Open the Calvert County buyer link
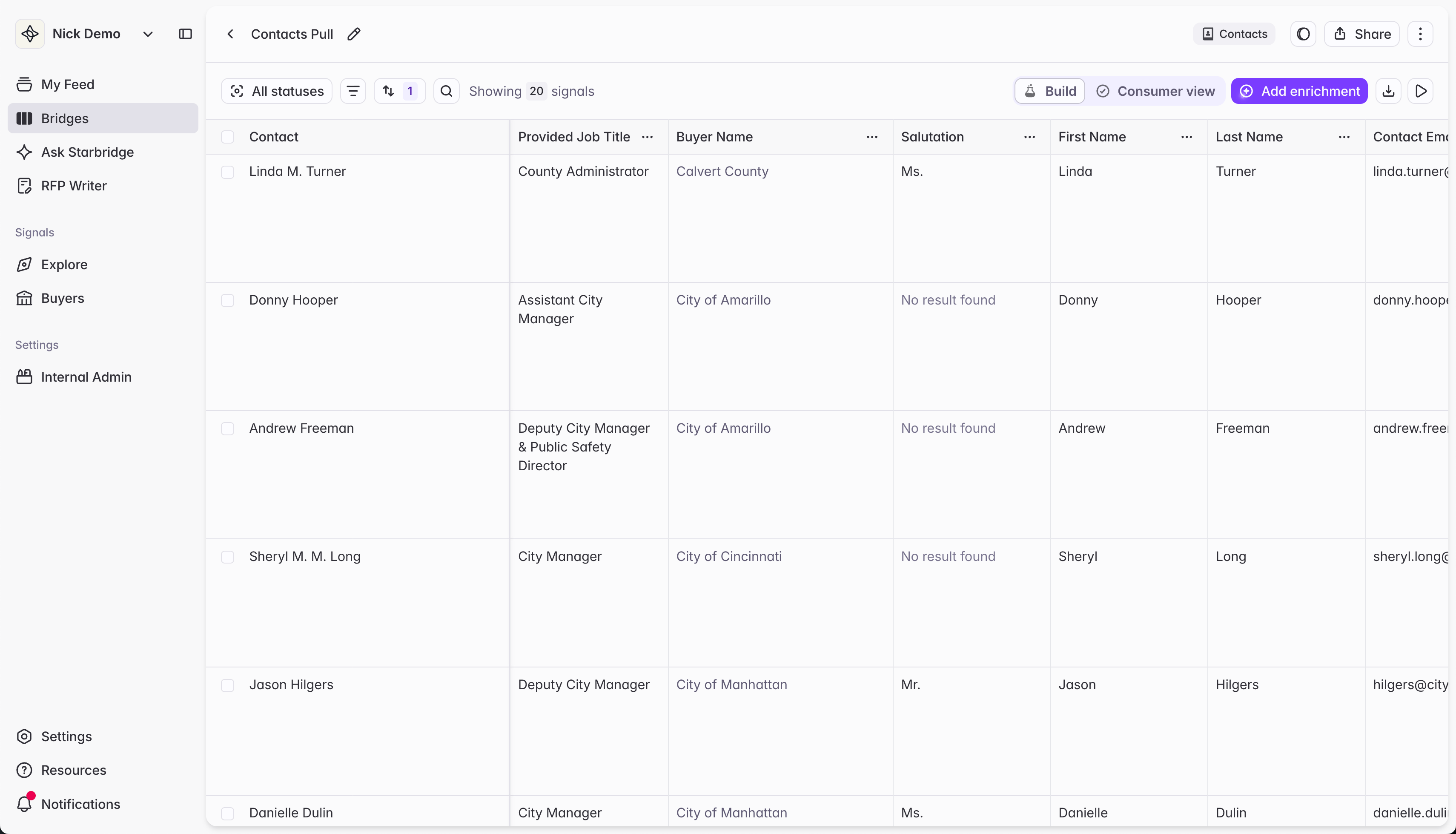1456x834 pixels. (722, 171)
